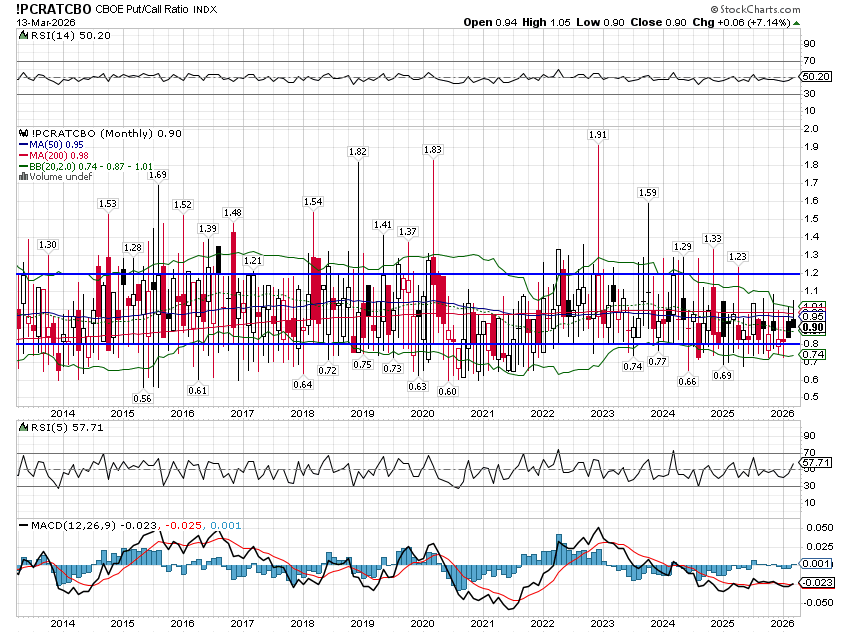
Task: Click the blue MA(50) legend swatch
Action: point(25,144)
